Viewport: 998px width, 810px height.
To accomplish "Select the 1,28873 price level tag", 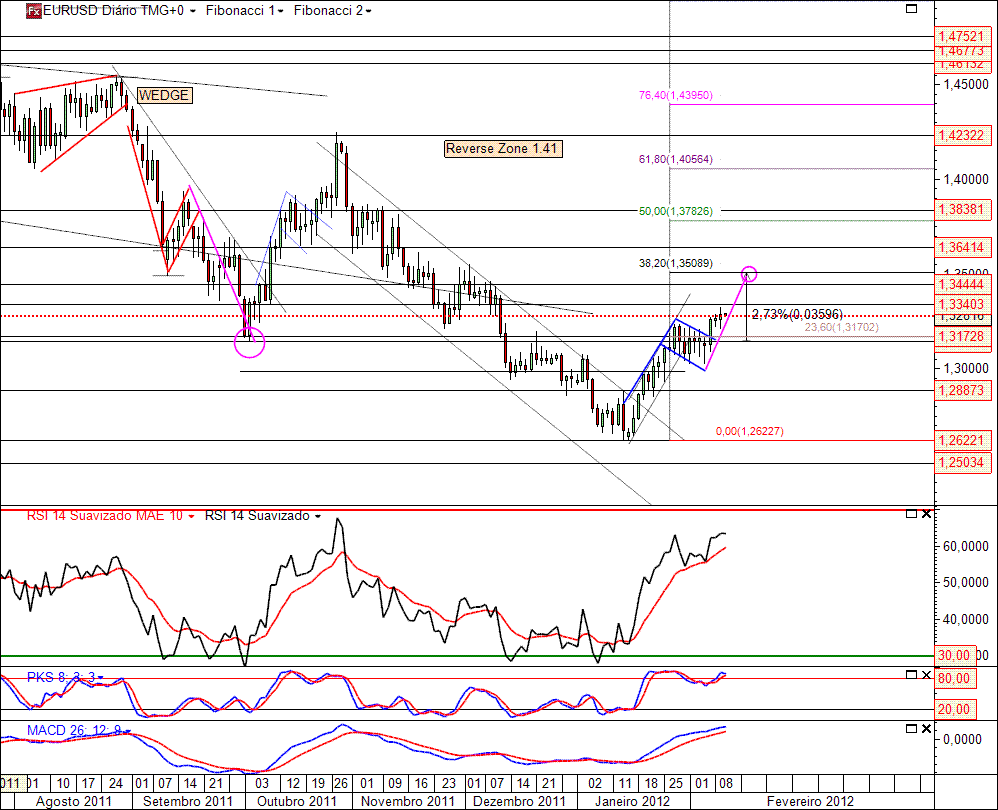I will click(962, 391).
